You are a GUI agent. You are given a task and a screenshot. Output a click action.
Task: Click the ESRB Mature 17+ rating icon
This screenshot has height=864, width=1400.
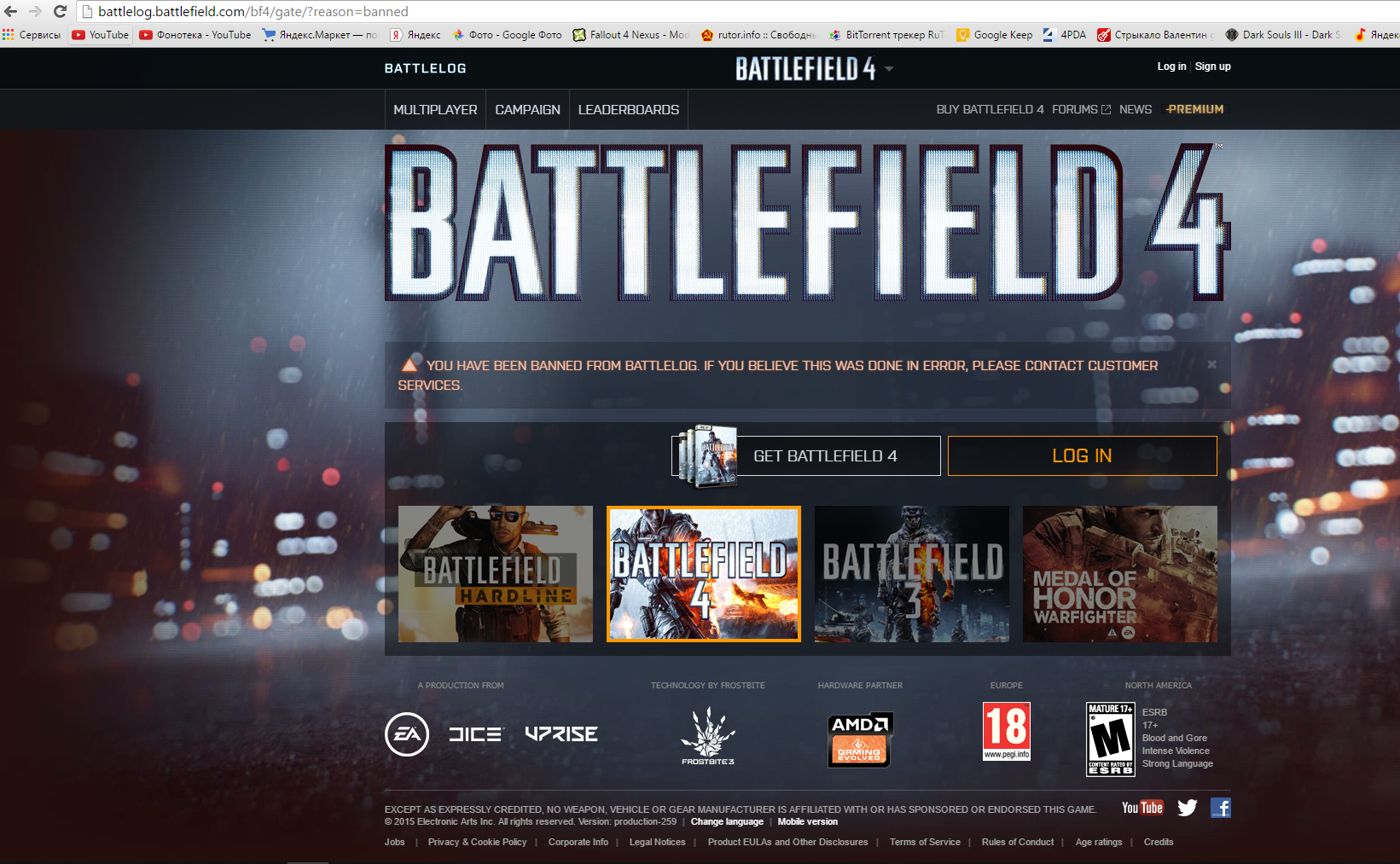coord(1110,739)
